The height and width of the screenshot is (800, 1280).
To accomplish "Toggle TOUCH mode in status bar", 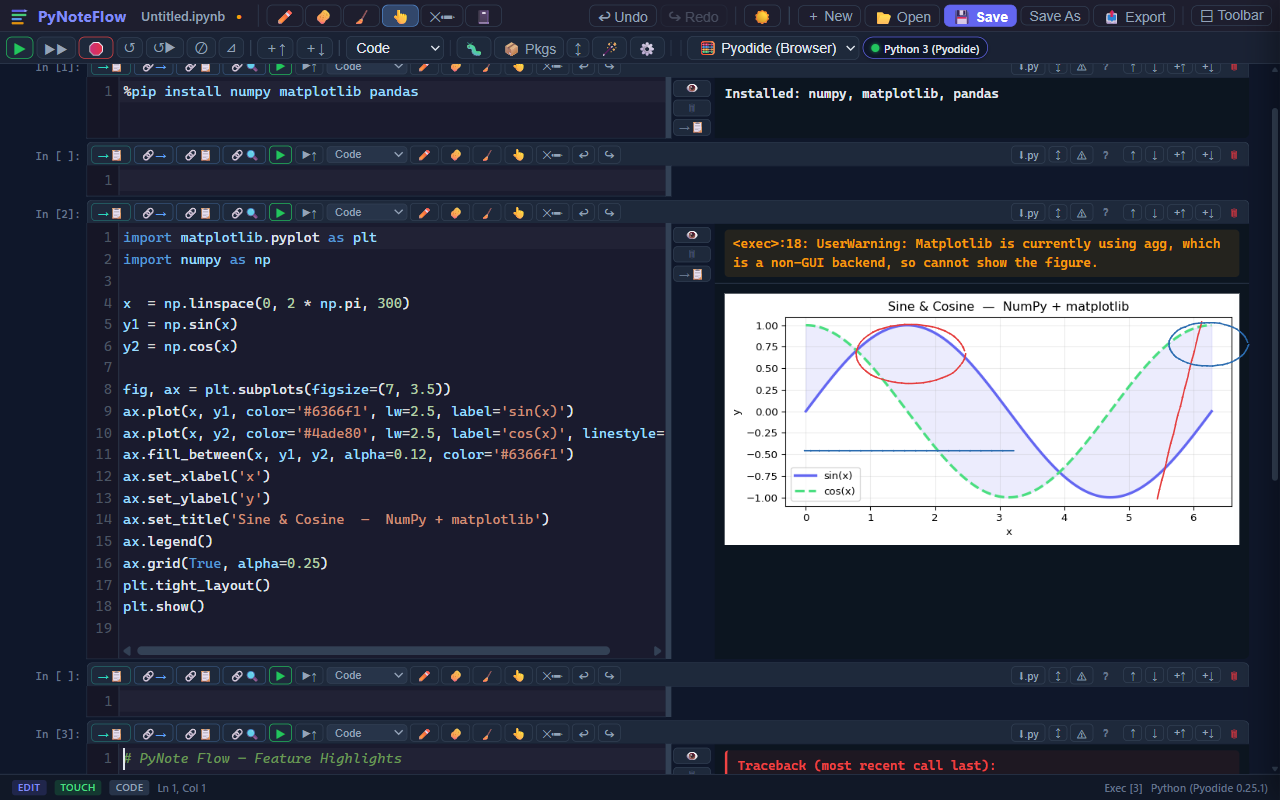I will [77, 787].
